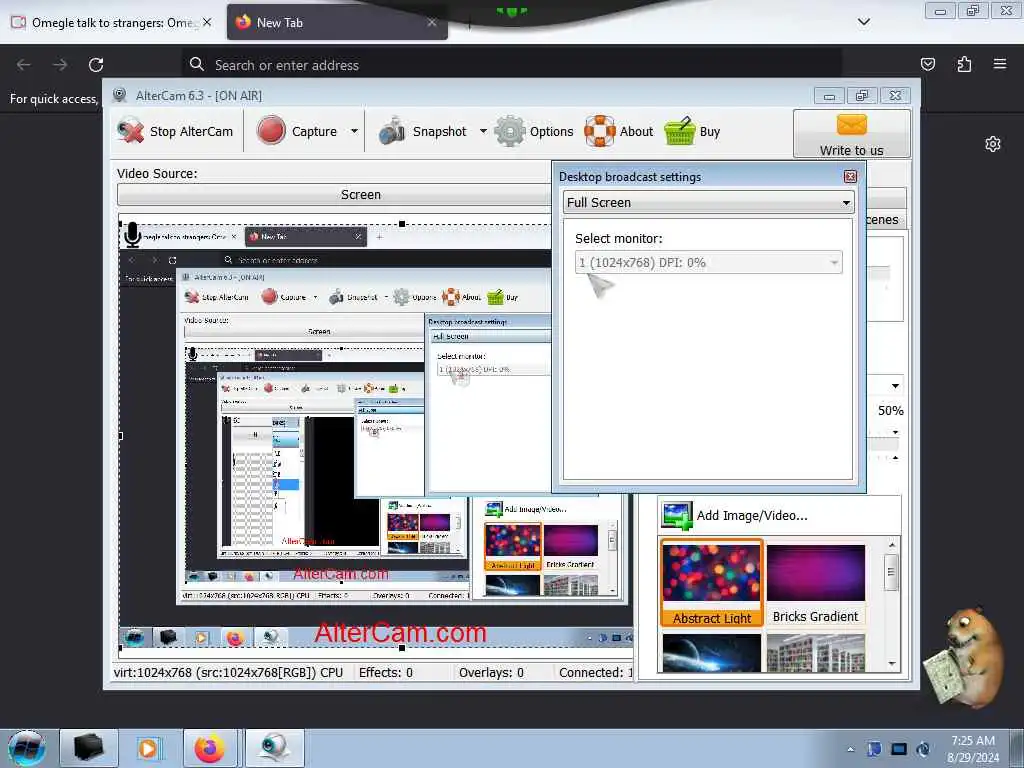Click the Write to us envelope button
1024x768 pixels.
[x=852, y=134]
